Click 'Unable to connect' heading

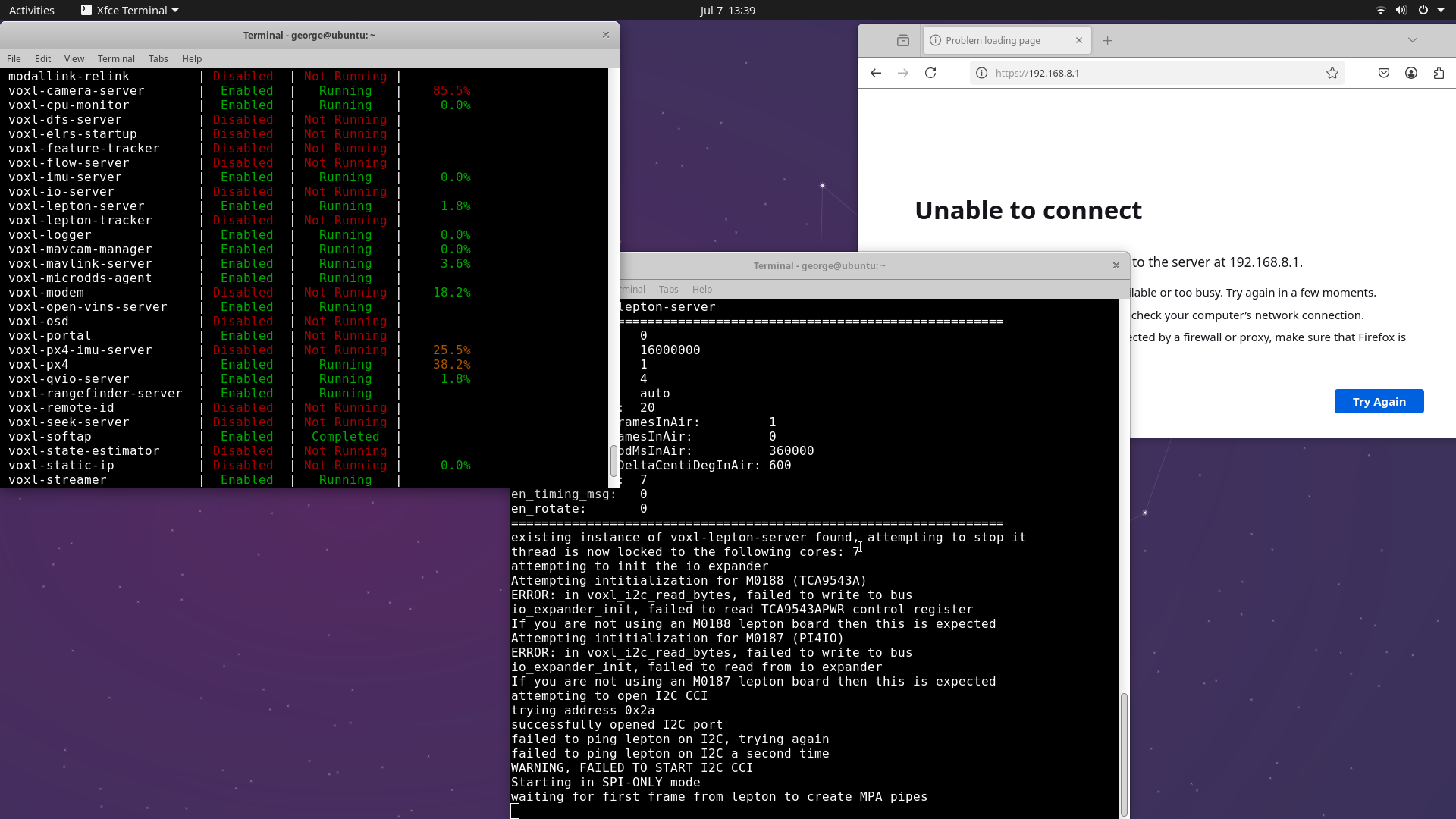(1028, 210)
